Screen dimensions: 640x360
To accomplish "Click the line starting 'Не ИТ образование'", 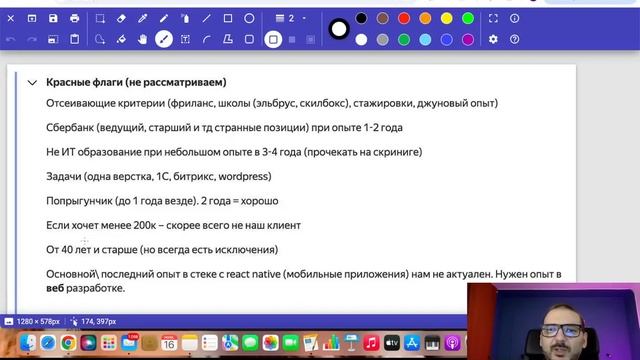I will tap(234, 152).
